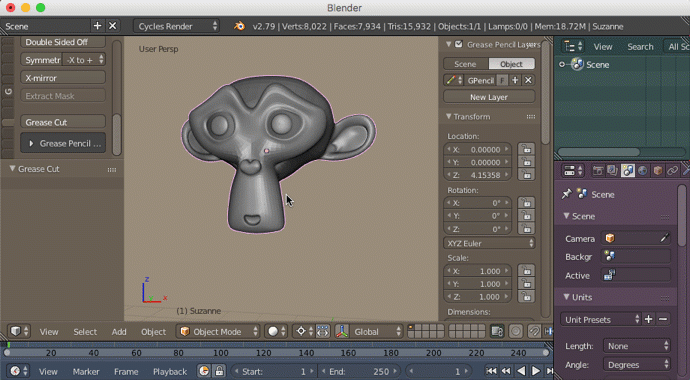Lock the X scale axis

[526, 271]
